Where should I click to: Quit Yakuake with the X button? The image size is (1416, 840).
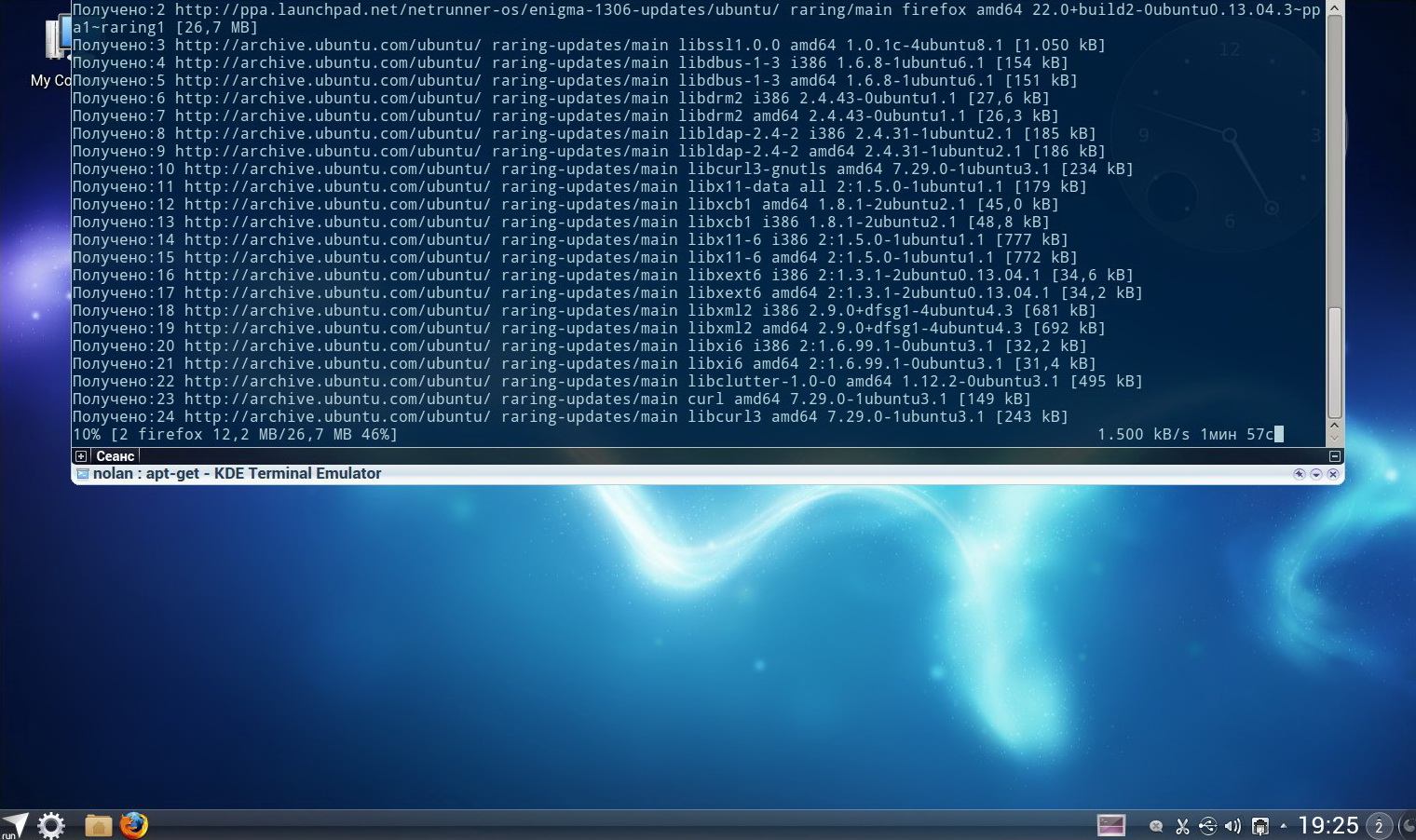pos(1333,474)
